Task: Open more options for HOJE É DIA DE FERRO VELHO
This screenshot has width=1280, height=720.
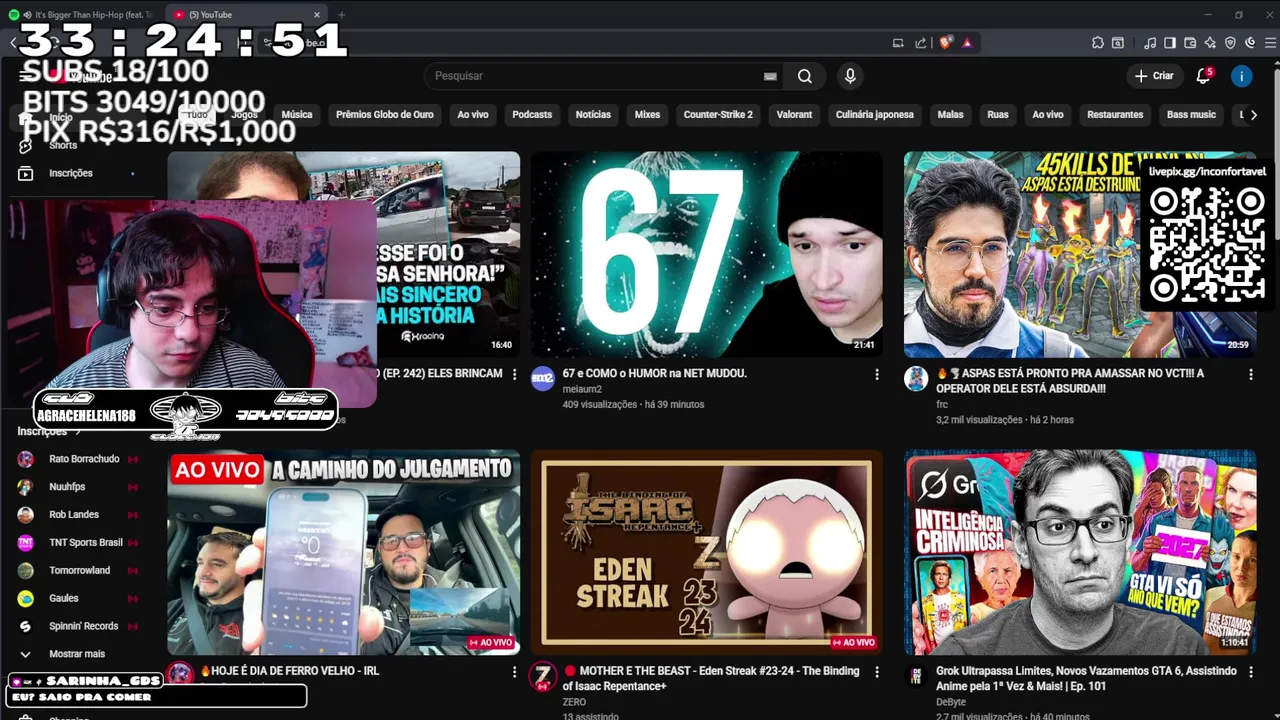Action: click(514, 672)
